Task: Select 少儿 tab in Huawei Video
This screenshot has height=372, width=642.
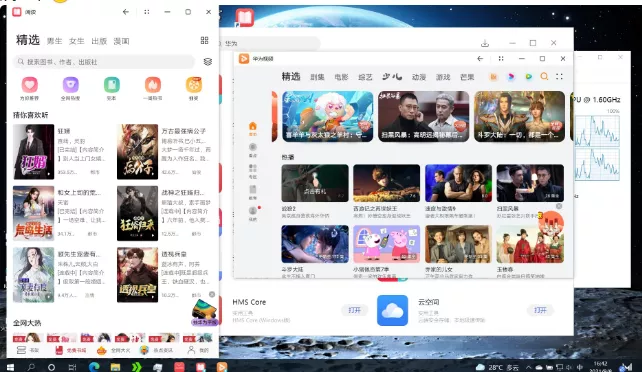Action: pos(392,77)
